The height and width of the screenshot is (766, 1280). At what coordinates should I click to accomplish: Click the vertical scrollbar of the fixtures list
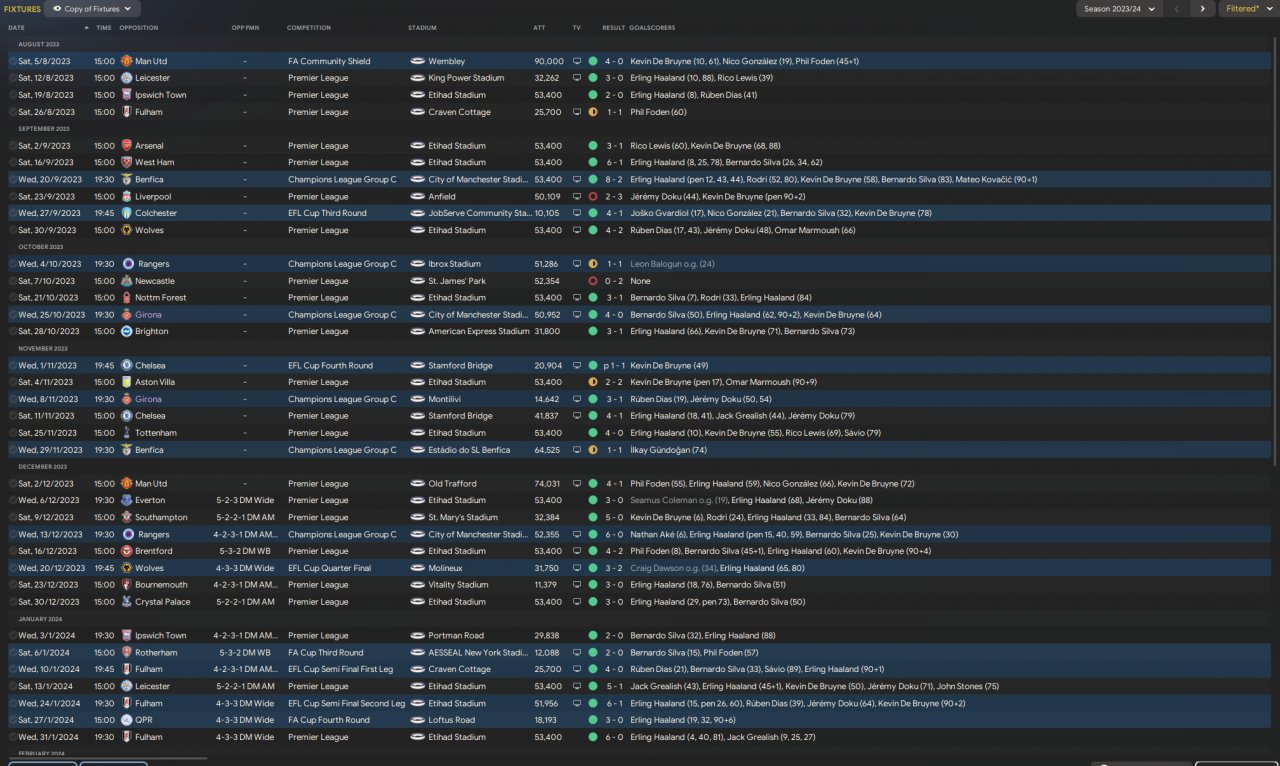(1274, 250)
